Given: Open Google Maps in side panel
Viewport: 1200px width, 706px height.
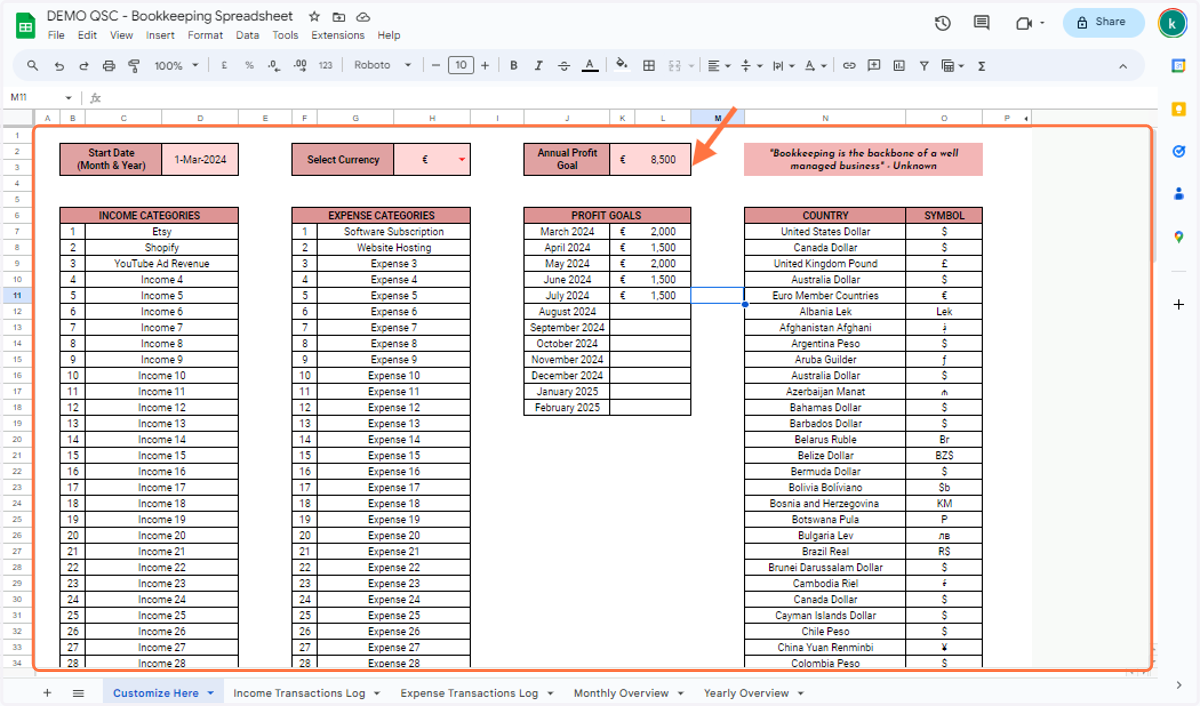Looking at the screenshot, I should coord(1179,238).
